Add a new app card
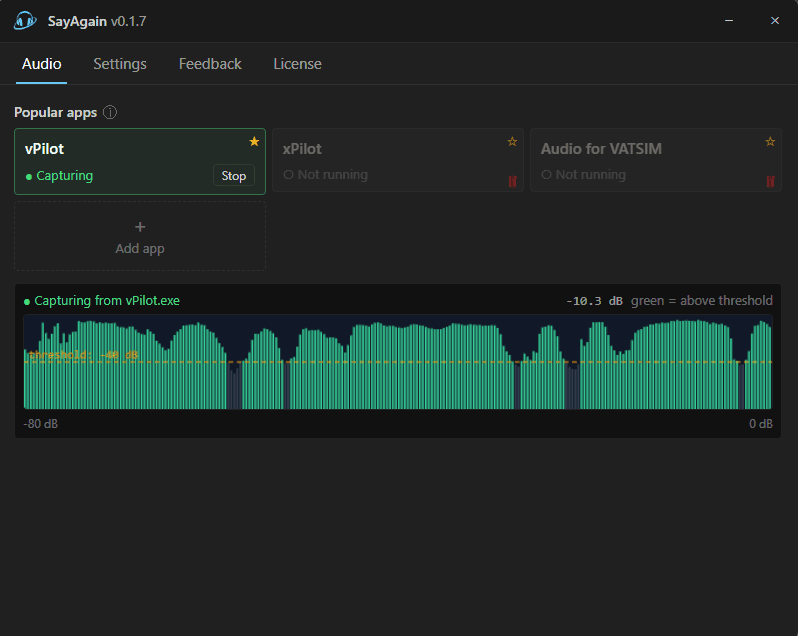798x636 pixels. (x=140, y=237)
